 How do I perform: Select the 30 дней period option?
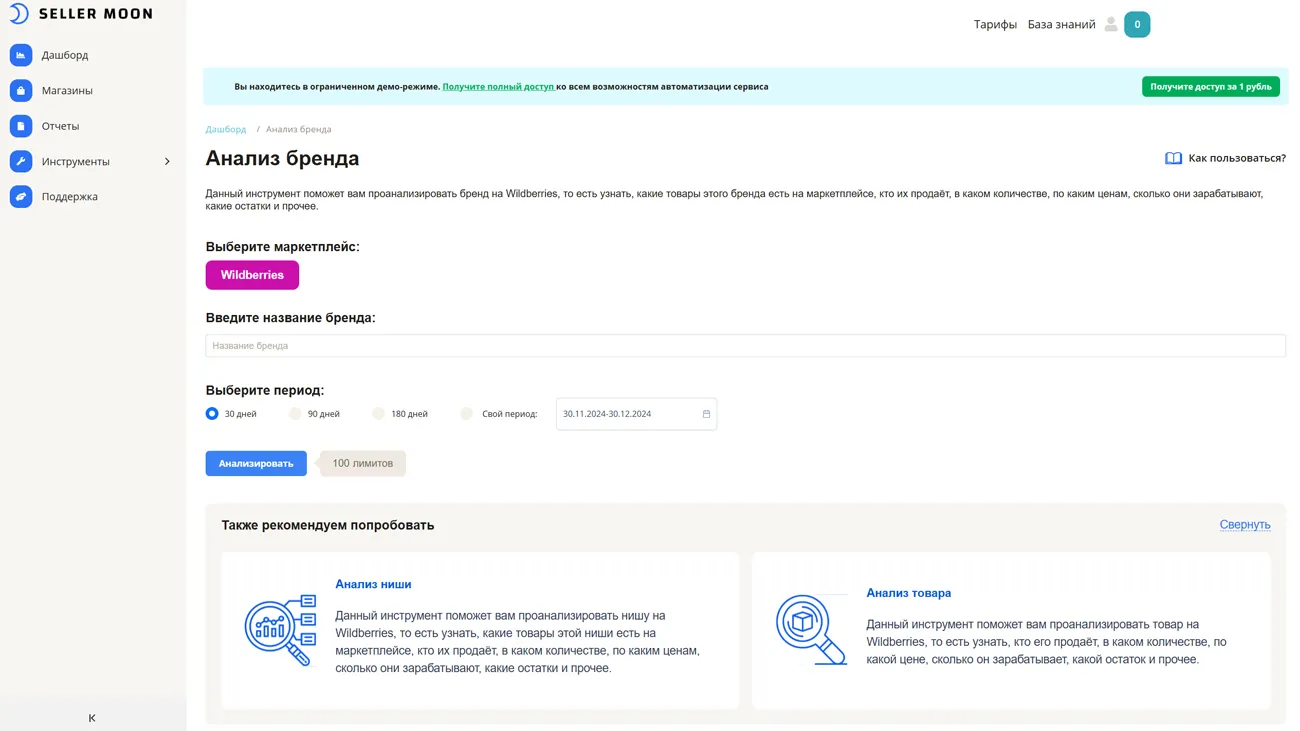coord(212,414)
